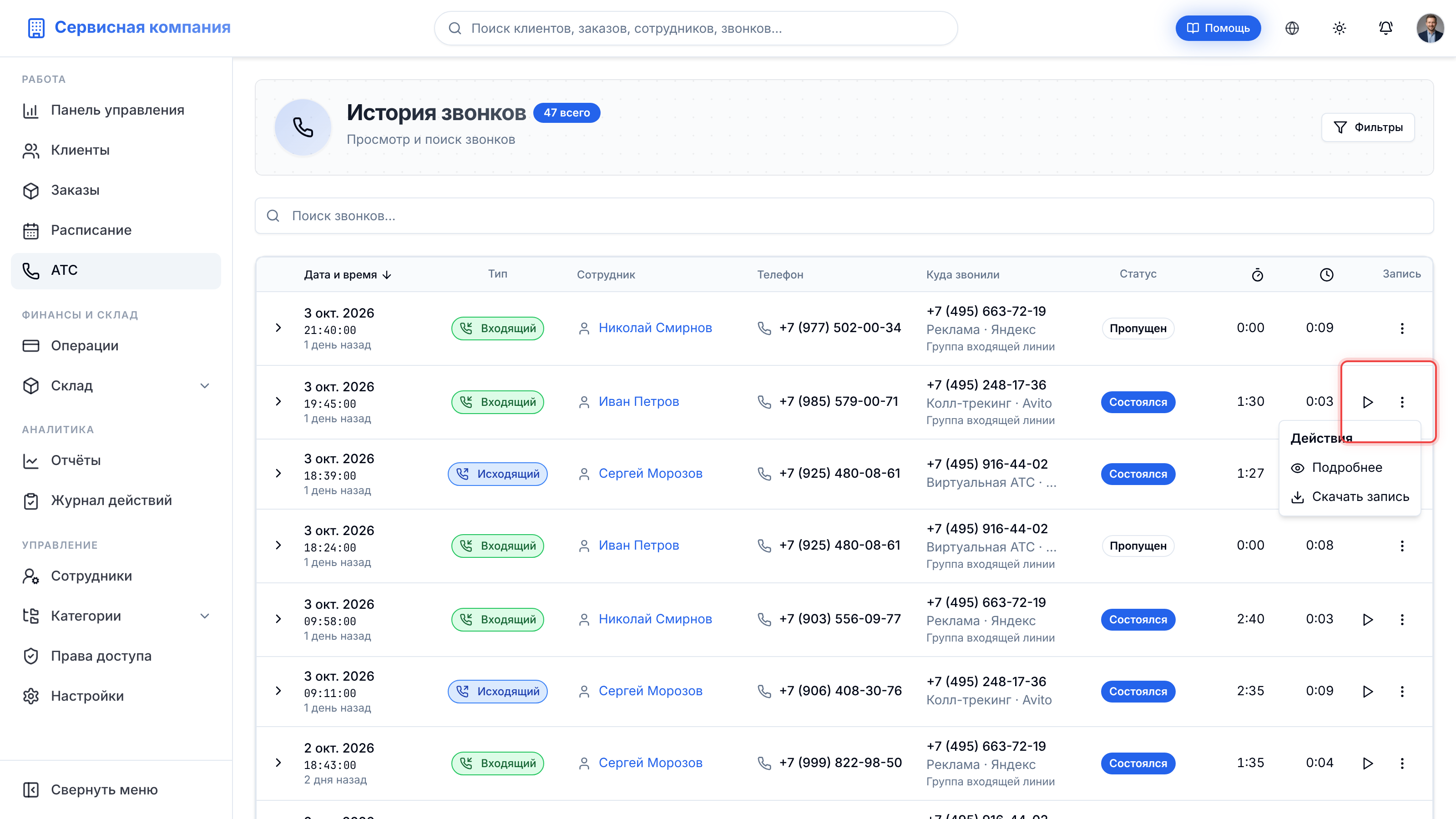Open actions menu for the 09:58:00 call
This screenshot has width=1456, height=819.
(x=1402, y=619)
